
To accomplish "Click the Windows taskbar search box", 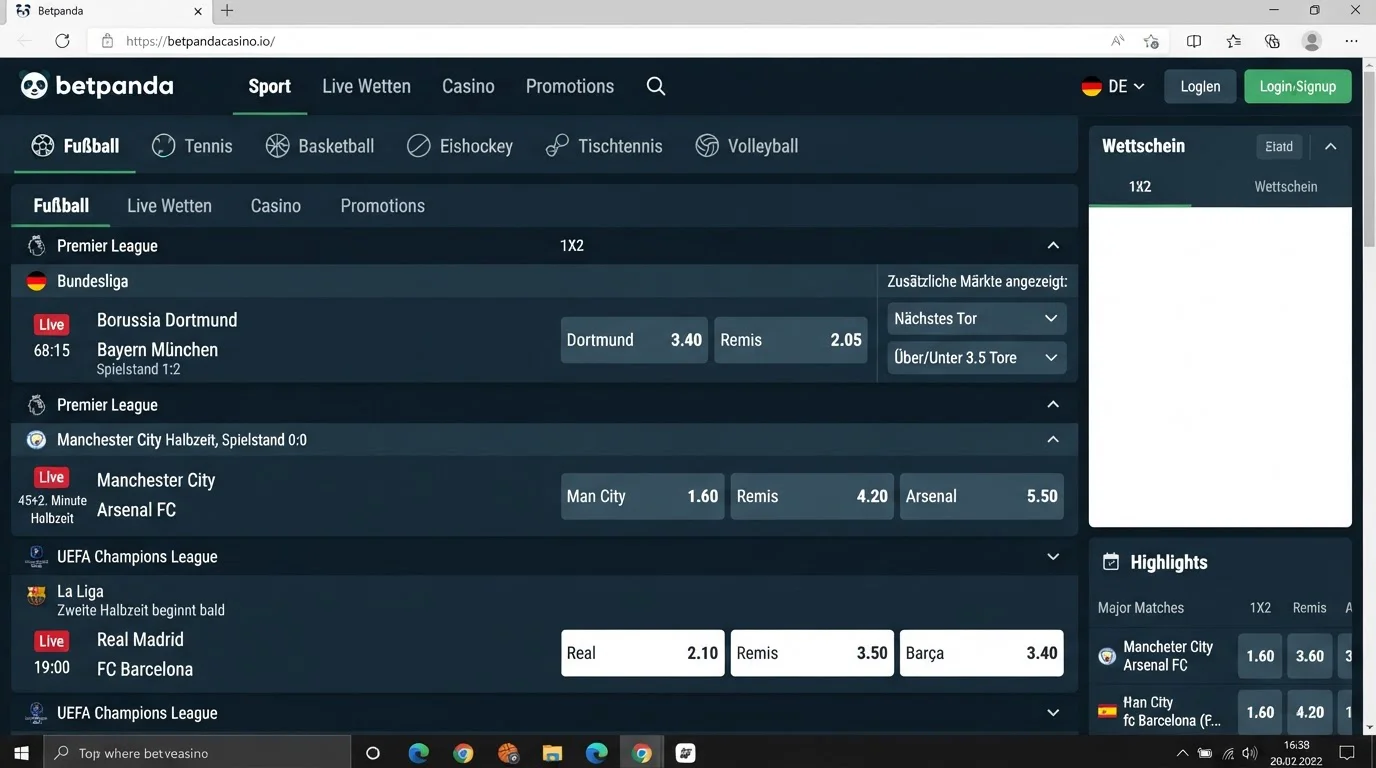I will (197, 753).
